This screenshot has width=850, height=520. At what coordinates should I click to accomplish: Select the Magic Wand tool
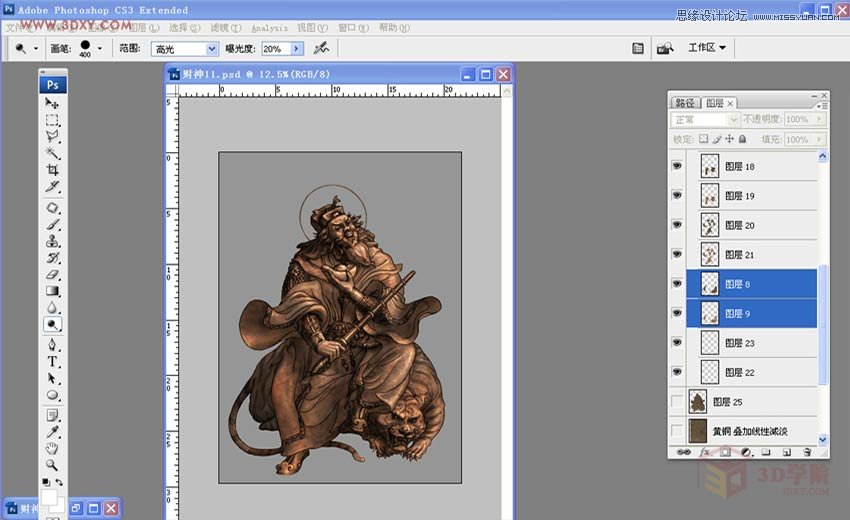(x=52, y=153)
